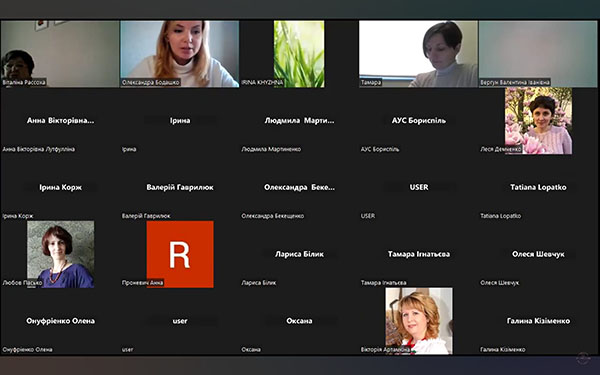Select Віталіна Рассоха's video tile
This screenshot has width=600, height=375.
click(x=60, y=54)
